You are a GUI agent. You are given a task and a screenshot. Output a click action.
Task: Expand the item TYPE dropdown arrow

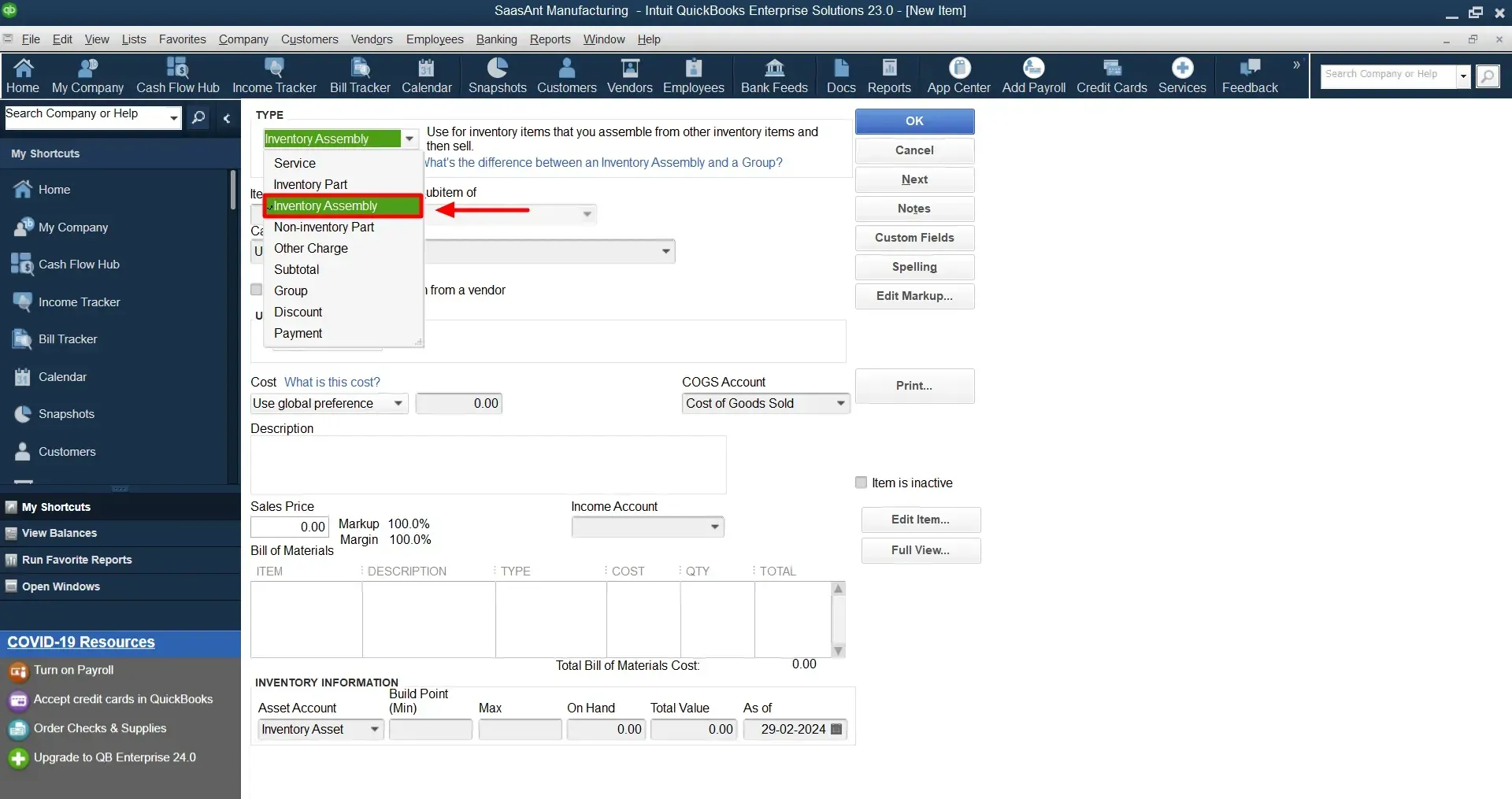(409, 139)
